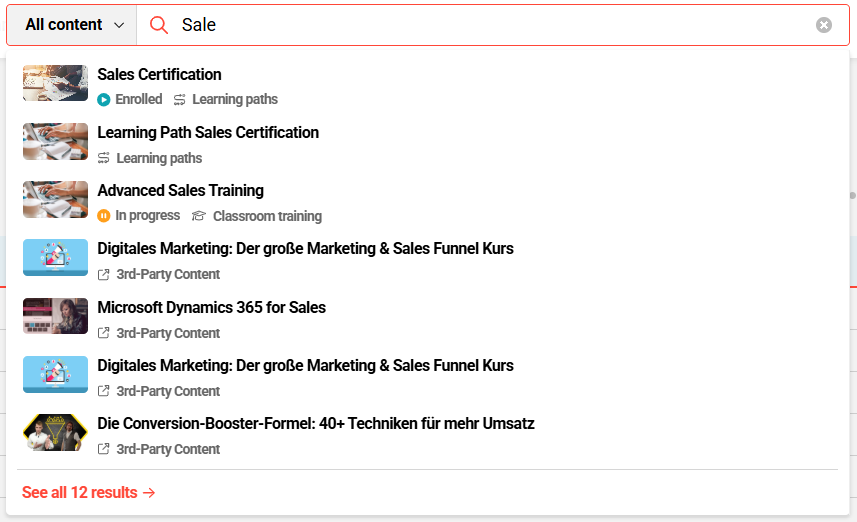Open the All content dropdown
This screenshot has width=857, height=522.
(73, 25)
